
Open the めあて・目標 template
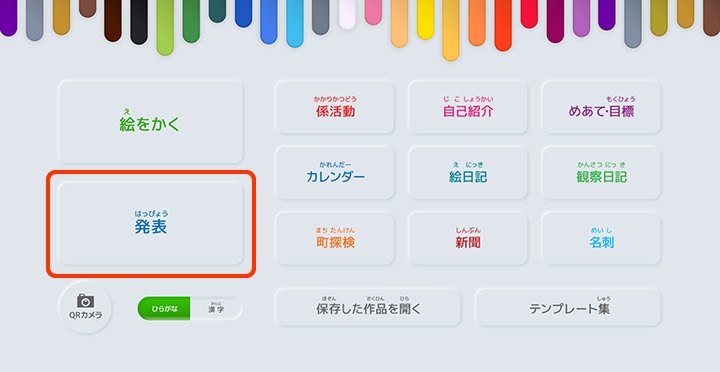tap(601, 107)
